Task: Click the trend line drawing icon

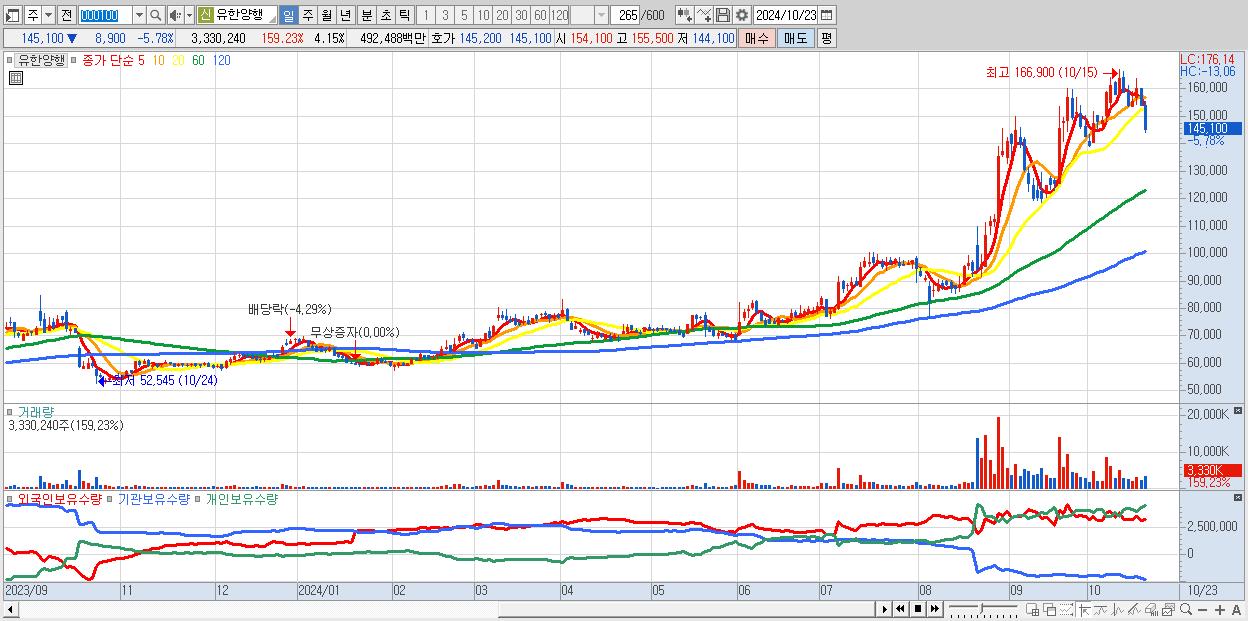Action: [1134, 609]
